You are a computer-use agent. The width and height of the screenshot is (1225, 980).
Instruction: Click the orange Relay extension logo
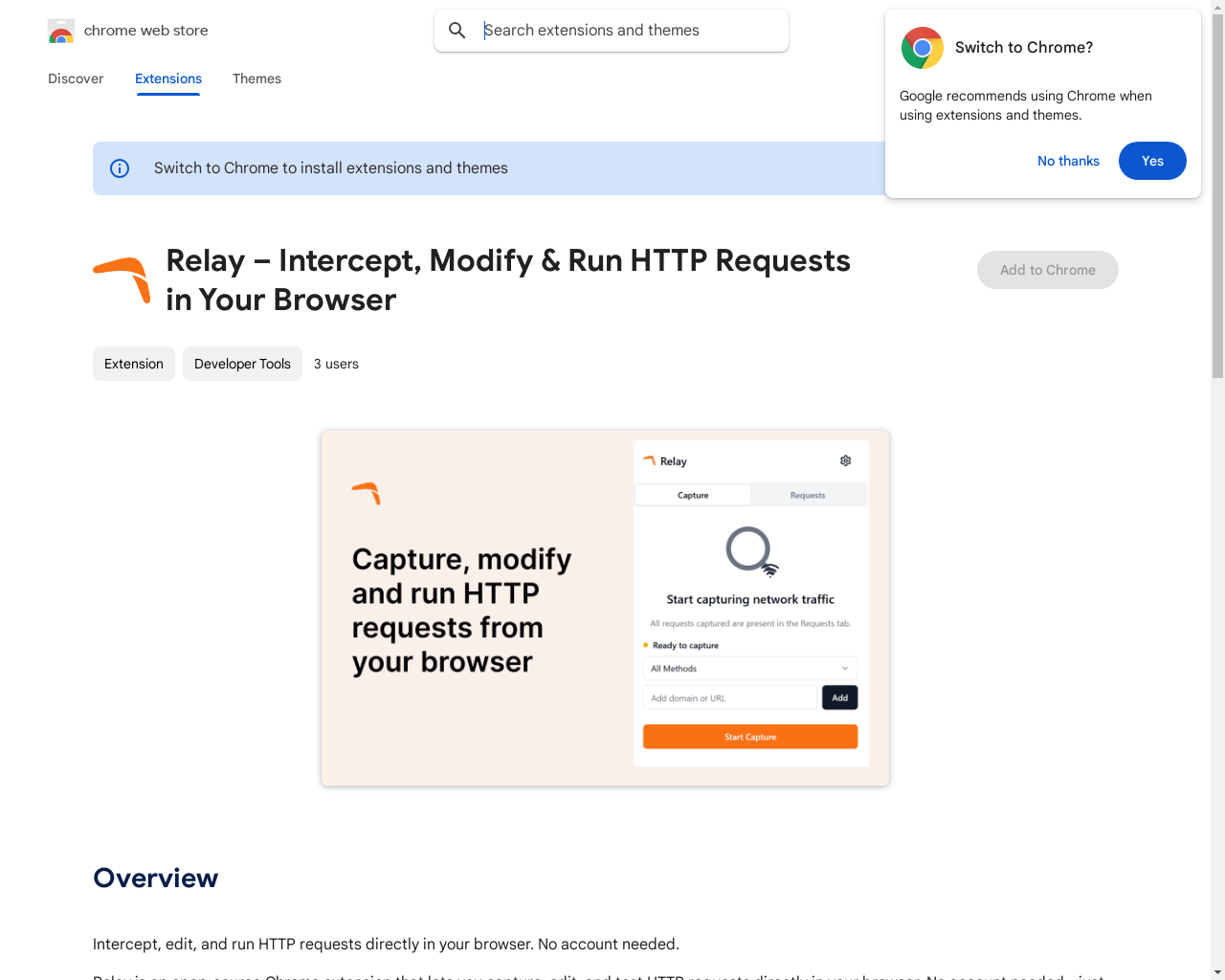coord(122,280)
